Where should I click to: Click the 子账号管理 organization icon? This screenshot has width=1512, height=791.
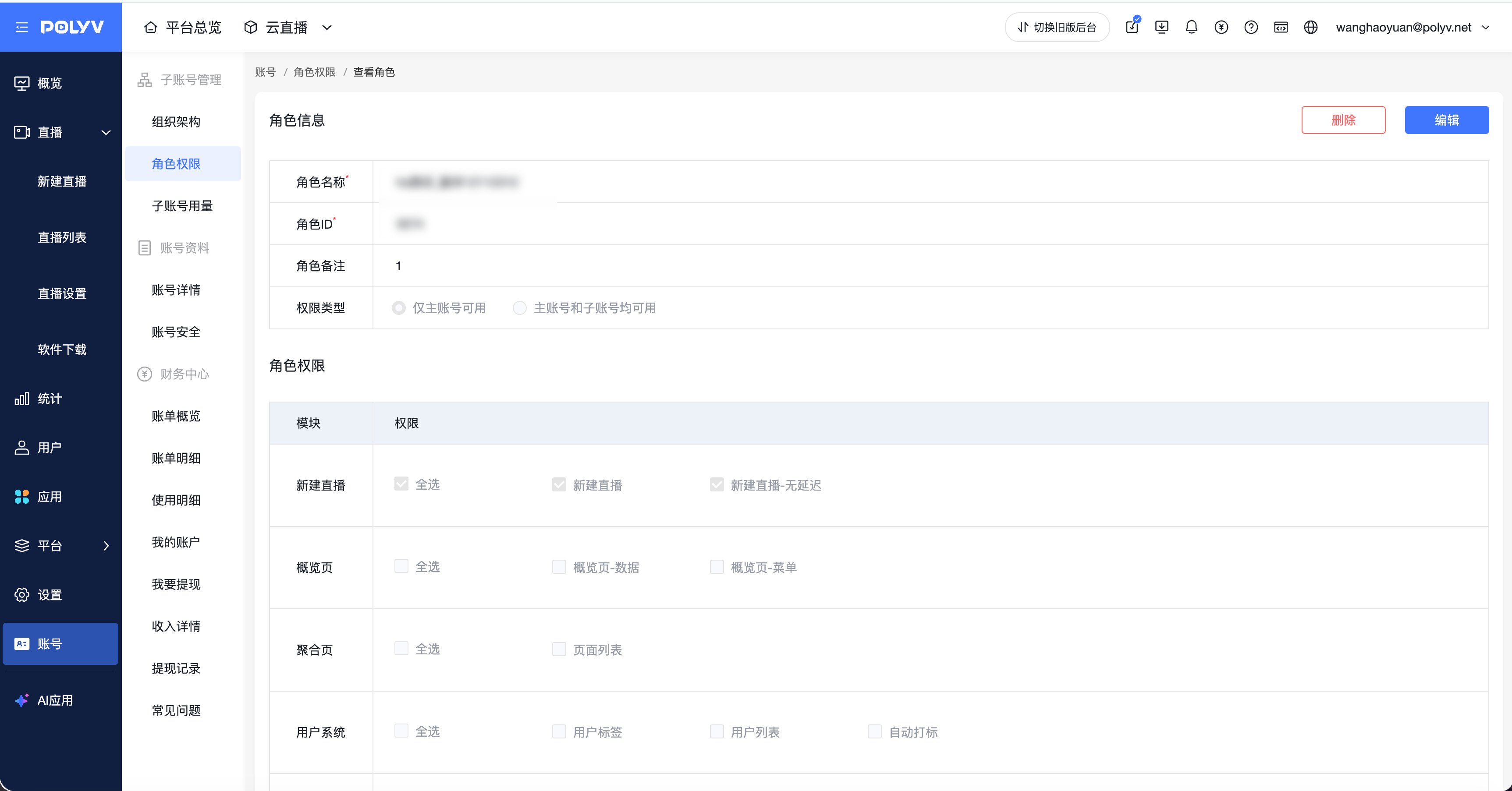coord(144,80)
